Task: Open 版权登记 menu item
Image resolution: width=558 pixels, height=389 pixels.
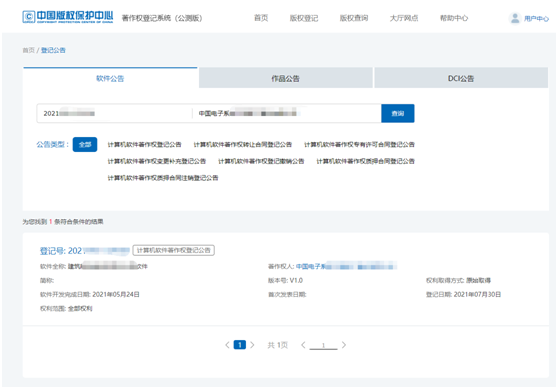Action: (x=304, y=18)
